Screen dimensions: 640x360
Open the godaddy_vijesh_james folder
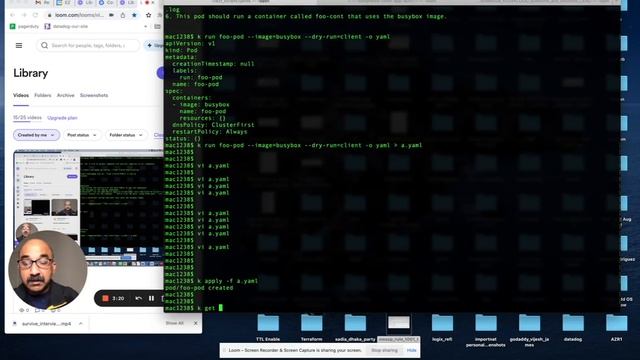pyautogui.click(x=529, y=330)
